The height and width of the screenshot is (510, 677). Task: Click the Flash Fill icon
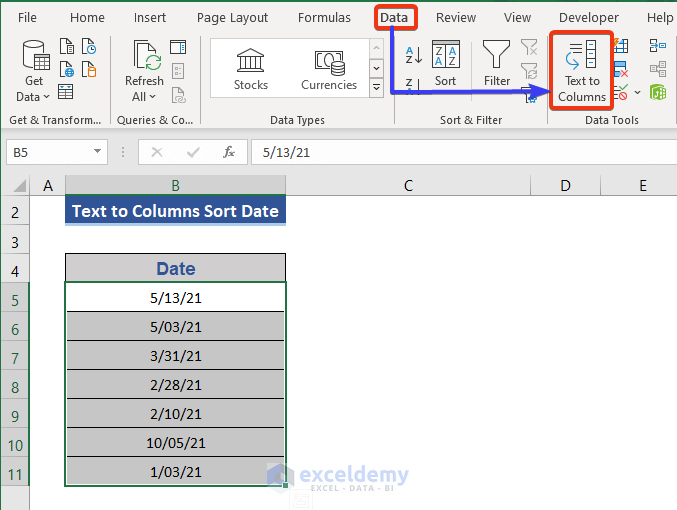point(621,46)
